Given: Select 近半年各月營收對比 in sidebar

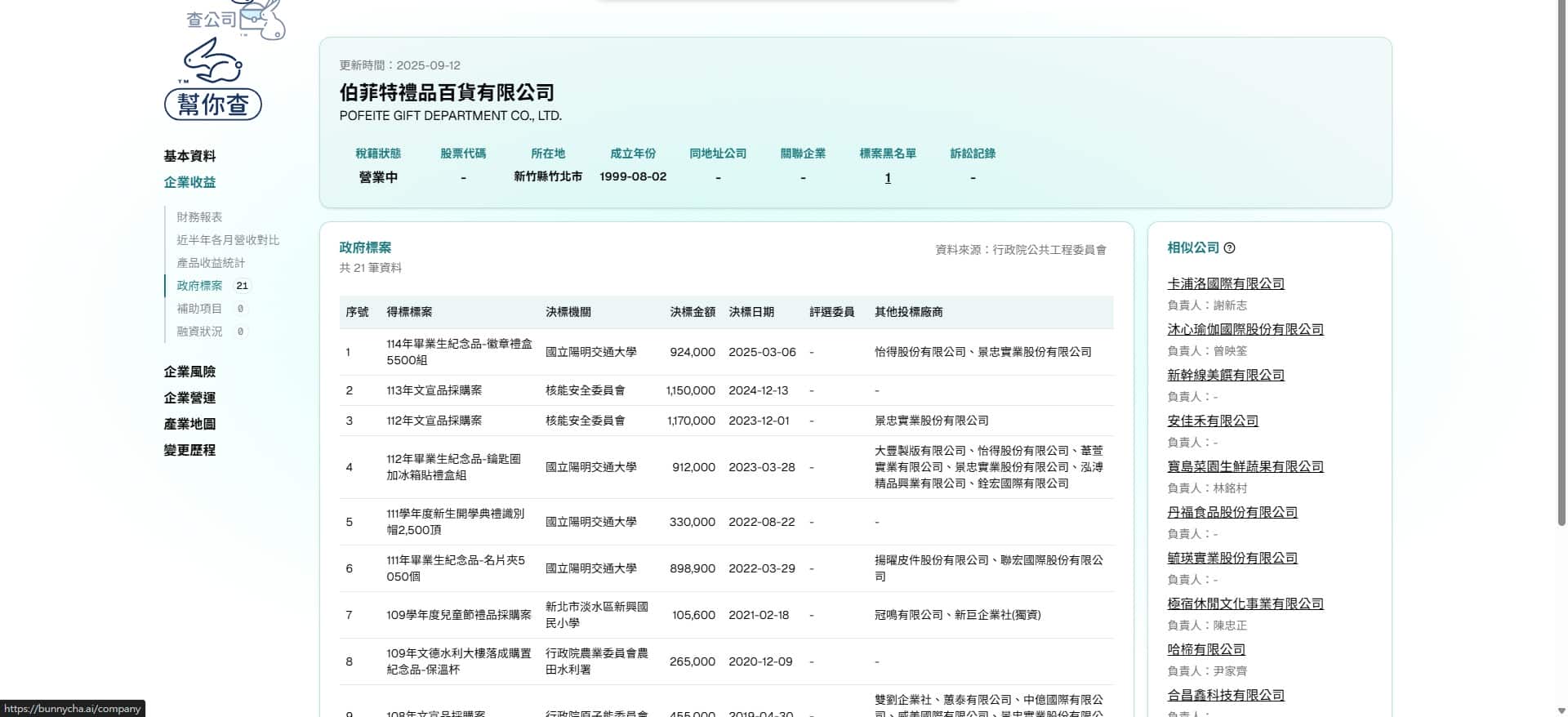Looking at the screenshot, I should coord(228,240).
